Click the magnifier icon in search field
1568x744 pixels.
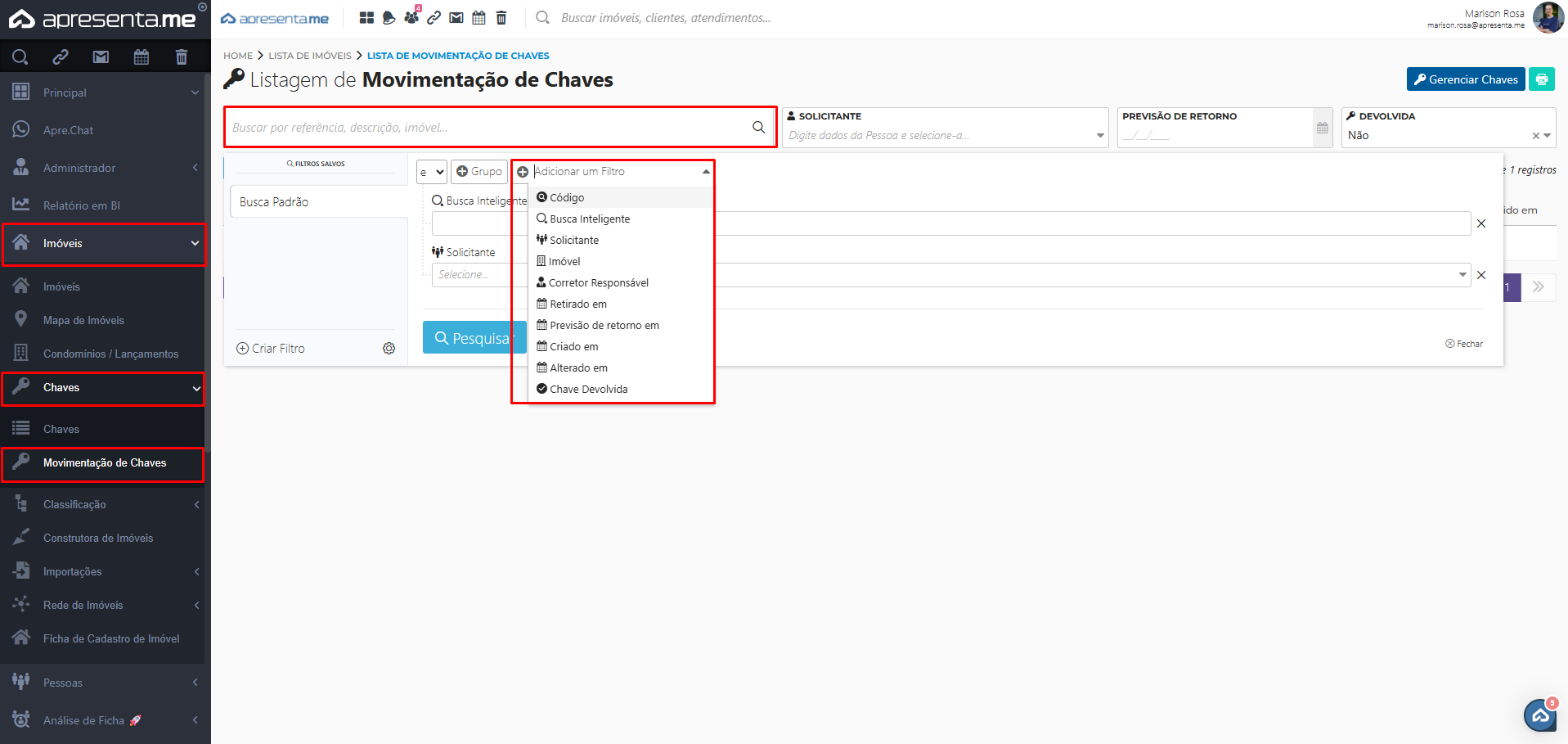click(758, 128)
